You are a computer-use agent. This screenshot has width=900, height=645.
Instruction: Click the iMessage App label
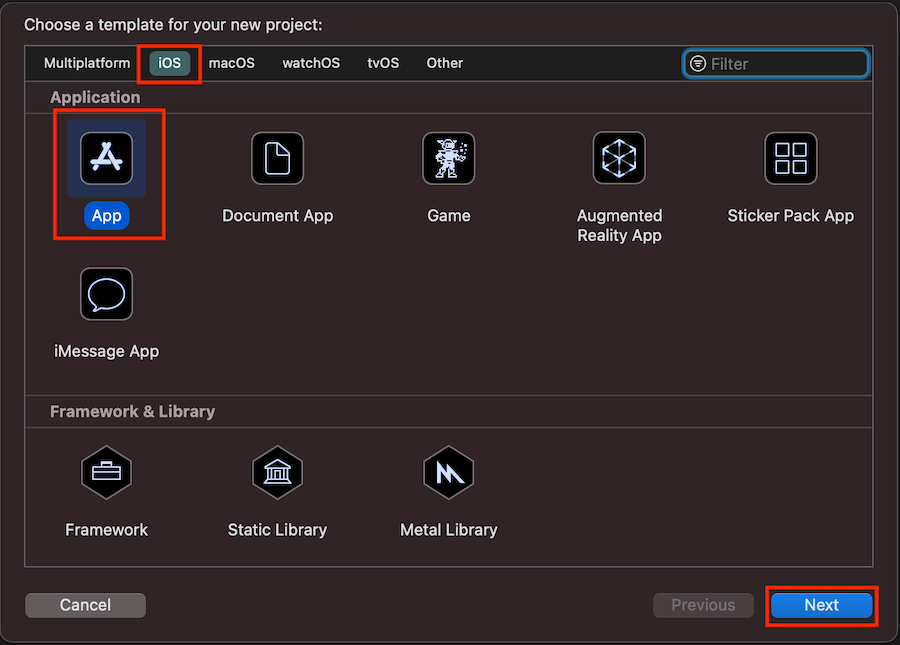tap(106, 351)
